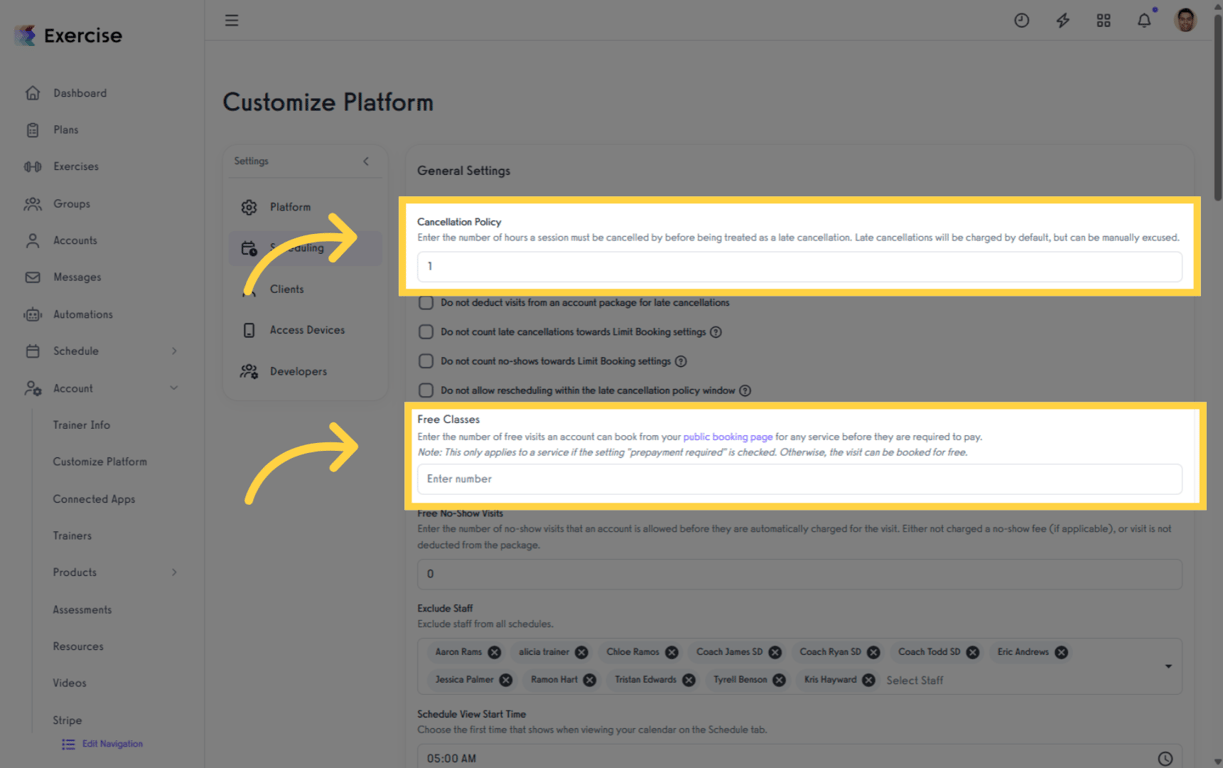Image resolution: width=1223 pixels, height=768 pixels.
Task: Open the user profile avatar
Action: pos(1185,20)
